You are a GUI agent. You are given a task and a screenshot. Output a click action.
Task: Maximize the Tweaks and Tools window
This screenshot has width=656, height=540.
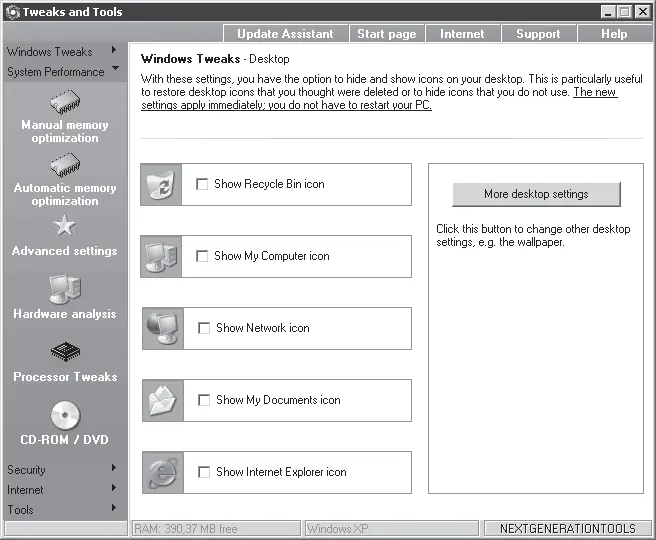click(x=624, y=12)
